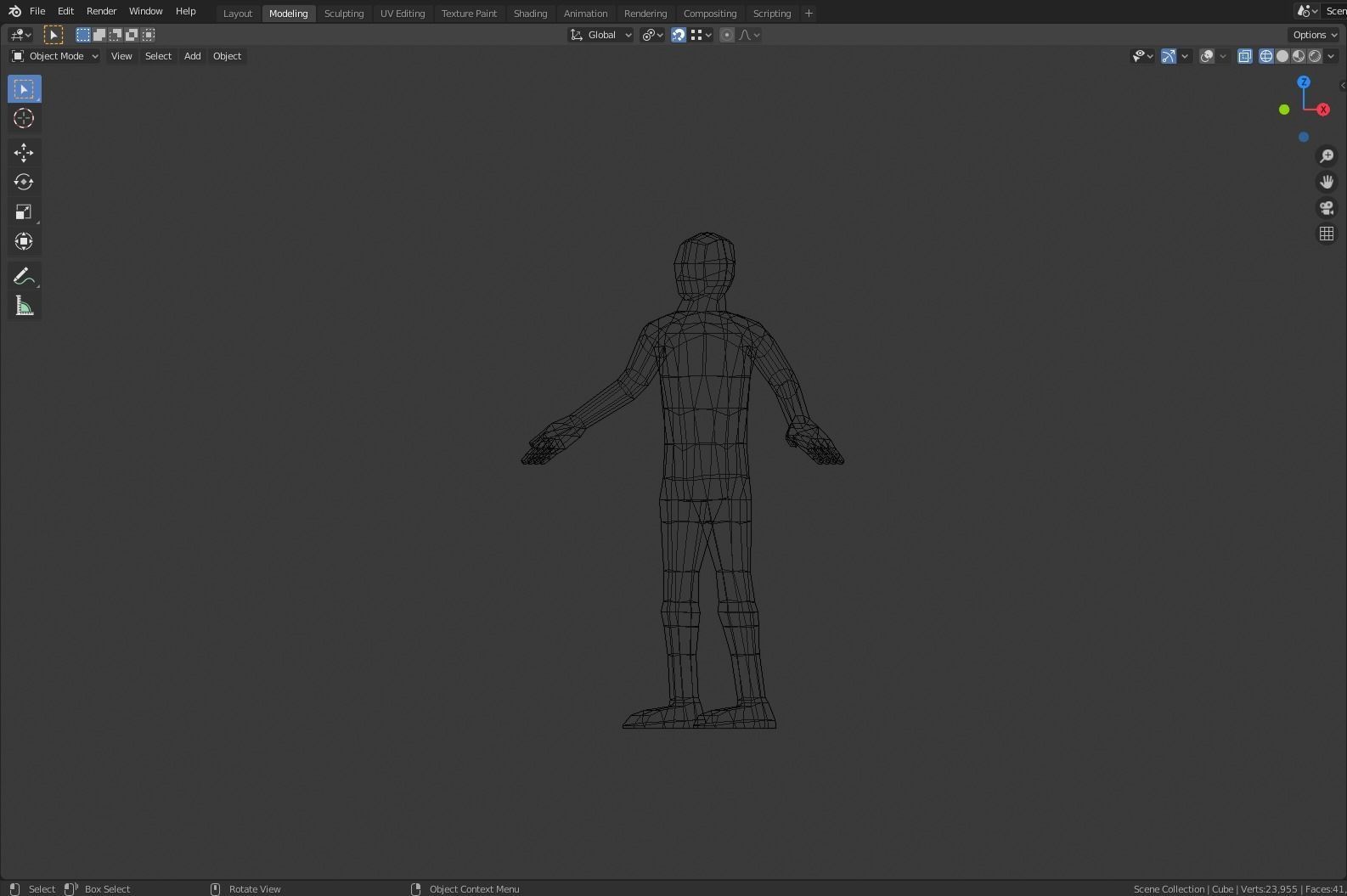The width and height of the screenshot is (1347, 896).
Task: Open the viewport View menu
Action: [x=121, y=56]
